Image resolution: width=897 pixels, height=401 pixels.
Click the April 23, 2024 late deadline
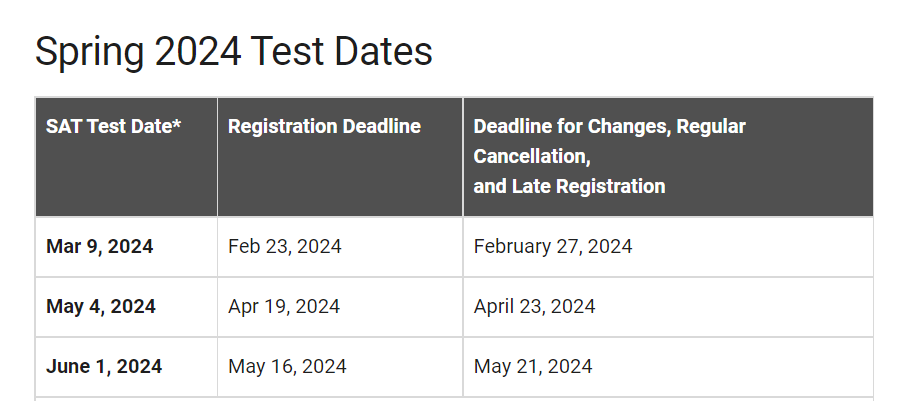534,306
